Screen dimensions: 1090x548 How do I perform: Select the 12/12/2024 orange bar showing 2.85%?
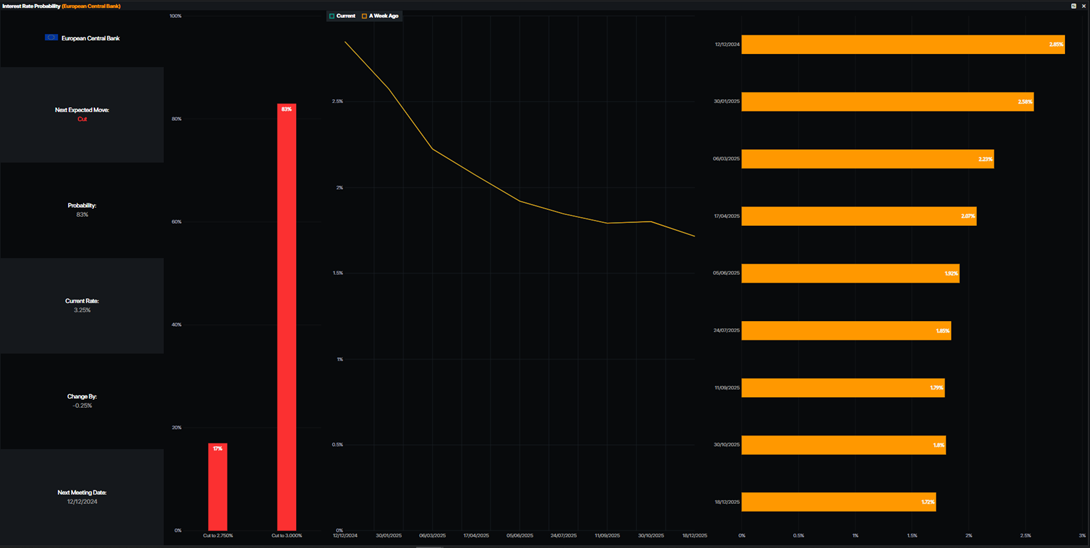(x=903, y=45)
